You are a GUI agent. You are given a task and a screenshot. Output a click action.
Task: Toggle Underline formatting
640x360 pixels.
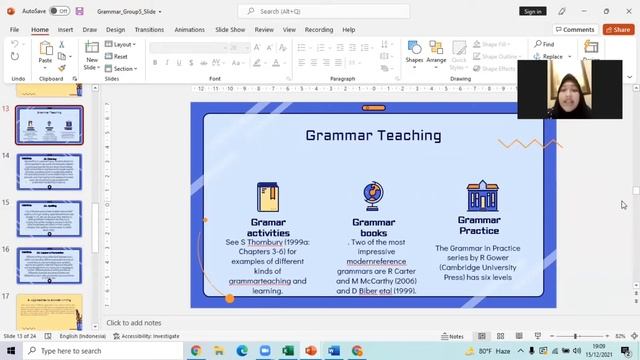(178, 63)
